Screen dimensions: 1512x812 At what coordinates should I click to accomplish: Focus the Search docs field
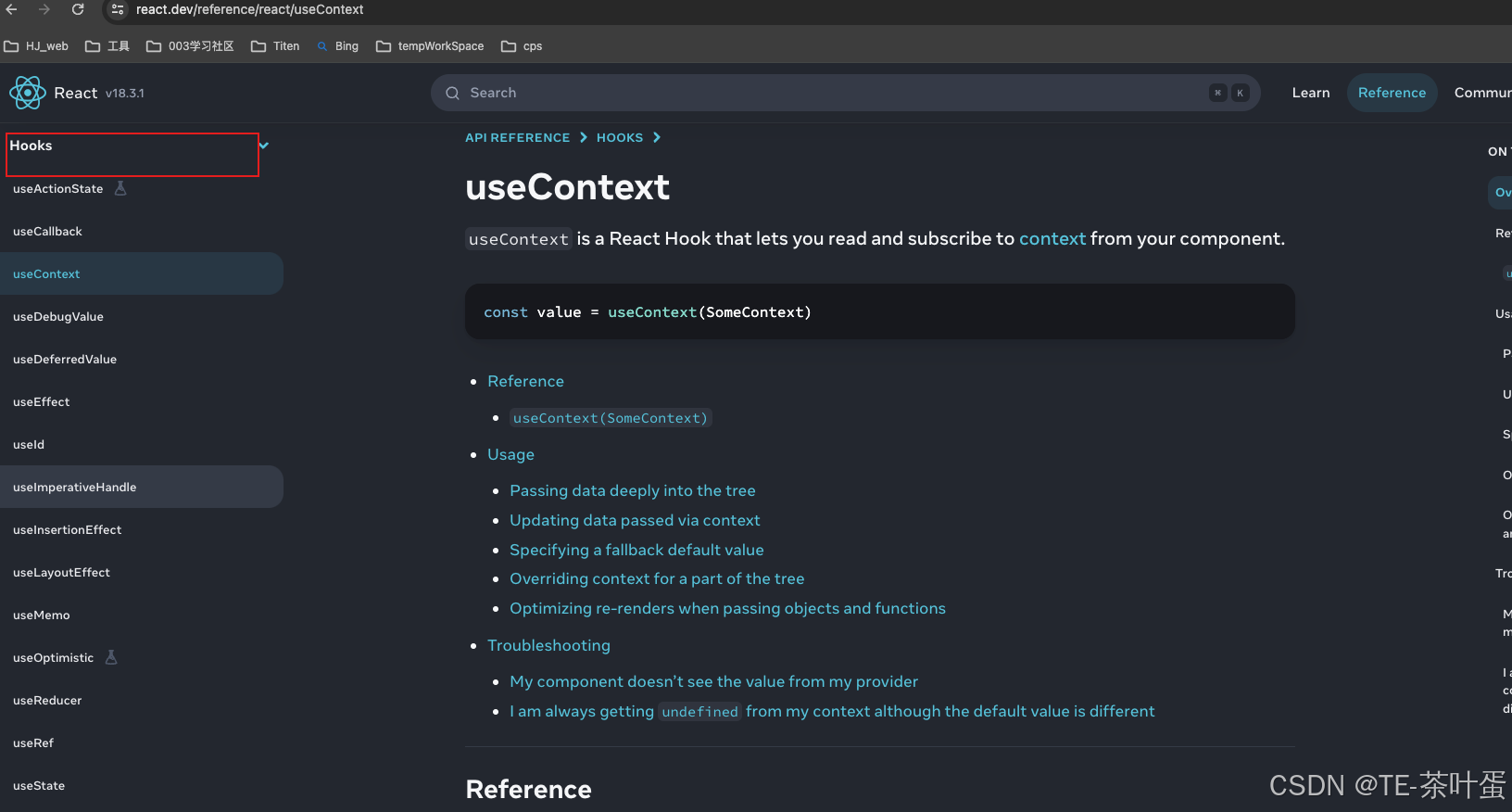(845, 93)
